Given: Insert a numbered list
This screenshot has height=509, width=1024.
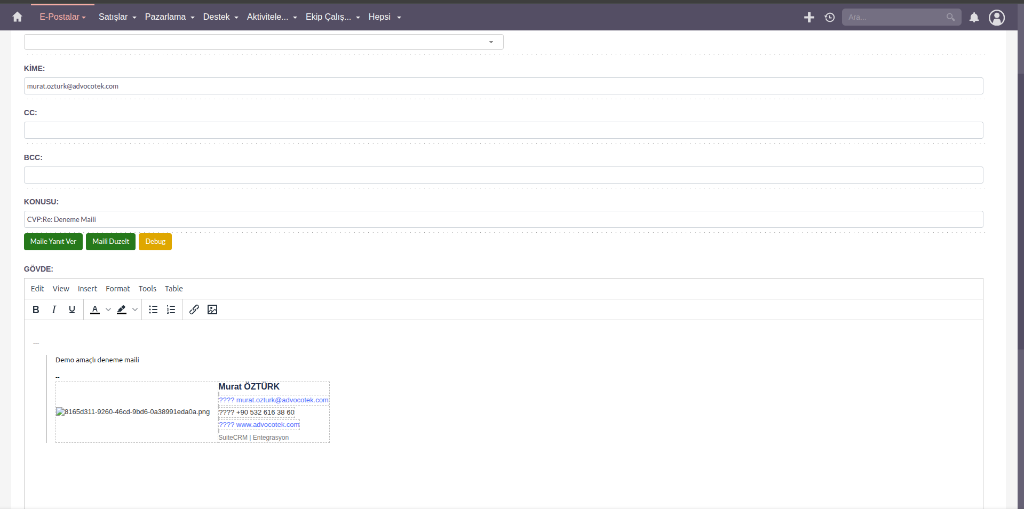Looking at the screenshot, I should (171, 310).
